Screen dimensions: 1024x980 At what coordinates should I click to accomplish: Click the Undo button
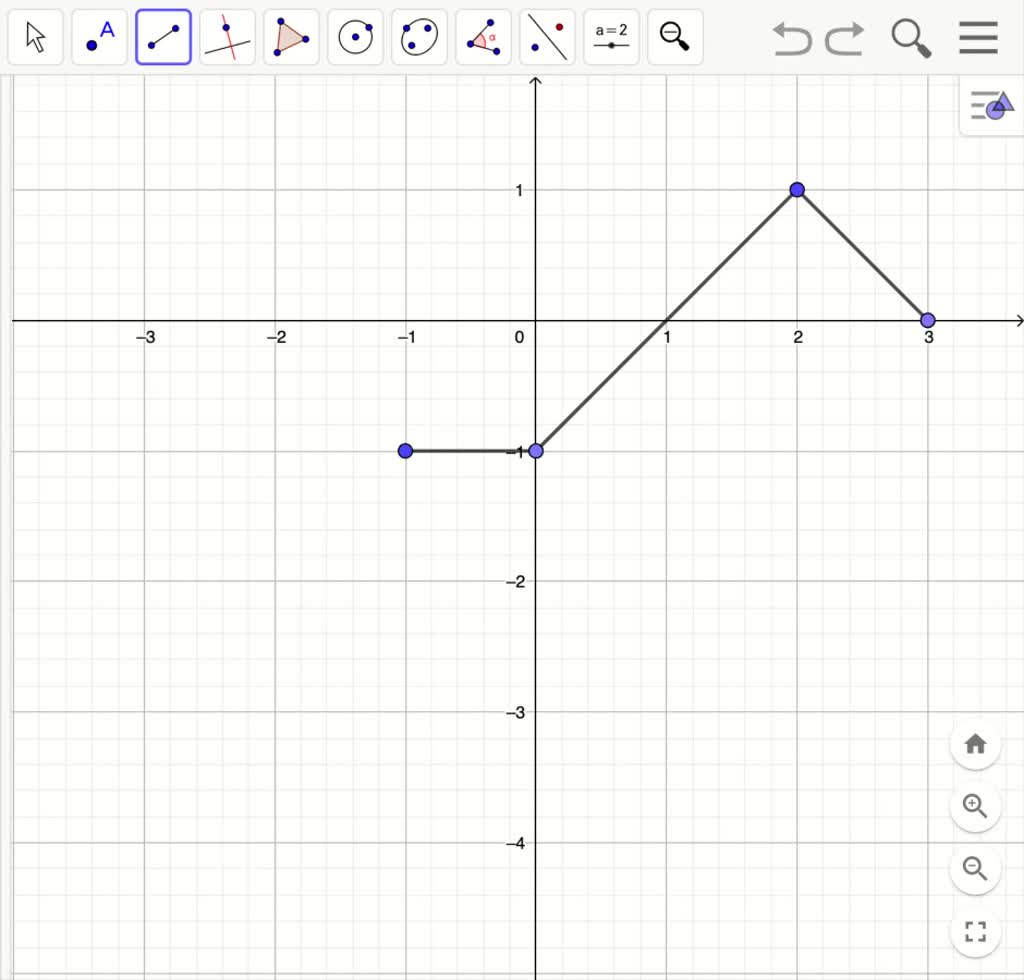click(x=790, y=38)
